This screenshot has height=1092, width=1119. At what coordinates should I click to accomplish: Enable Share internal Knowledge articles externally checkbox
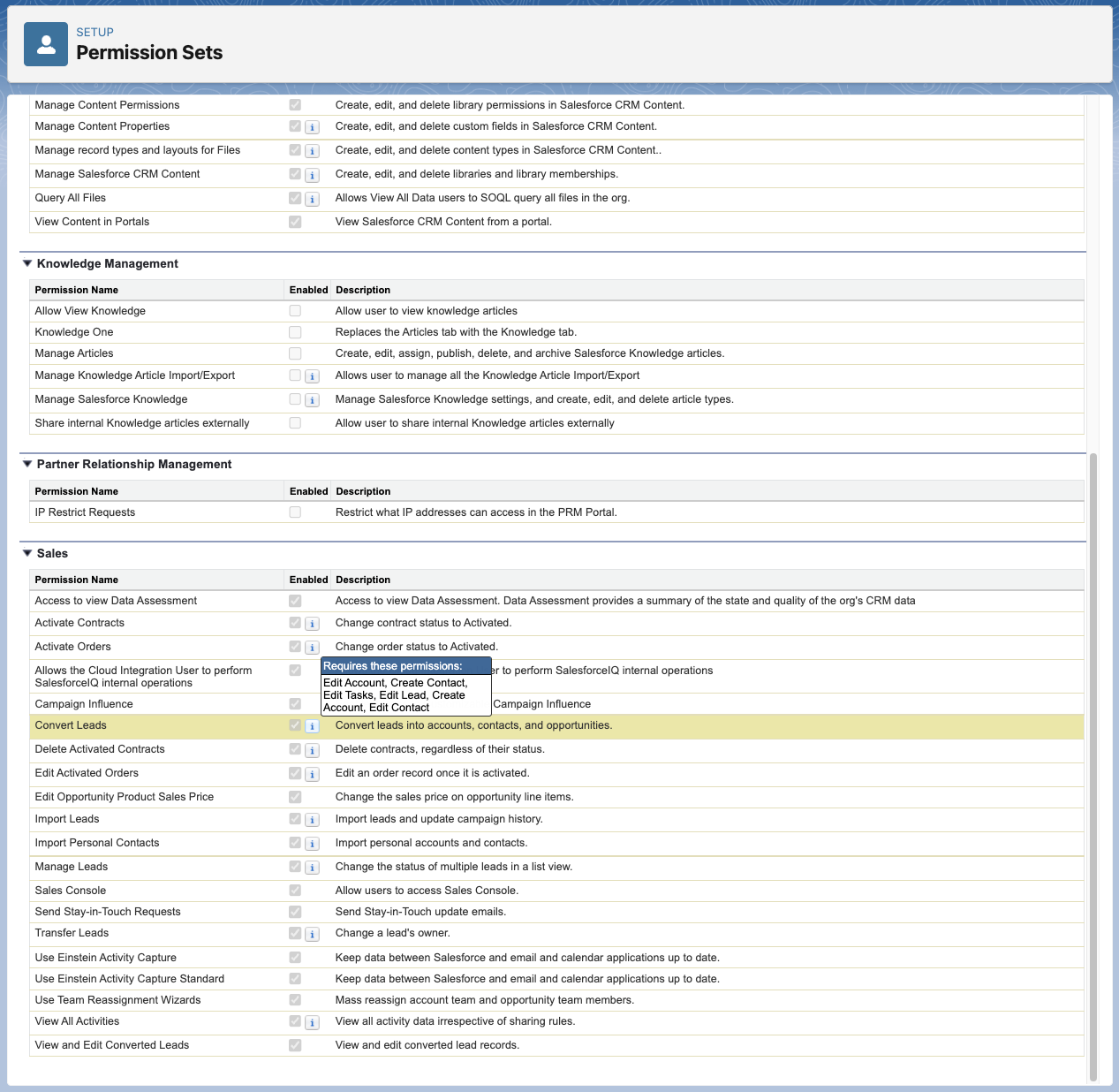295,423
